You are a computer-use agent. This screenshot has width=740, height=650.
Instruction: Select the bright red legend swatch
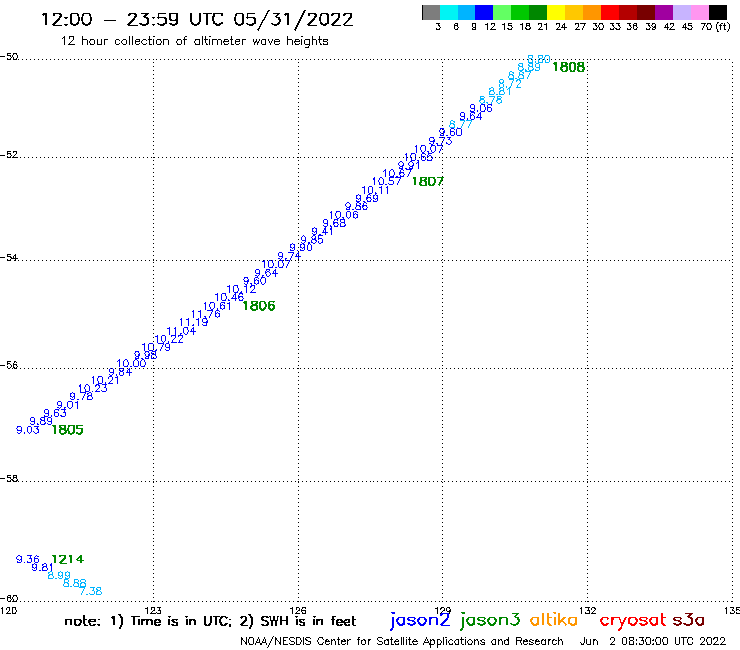610,12
